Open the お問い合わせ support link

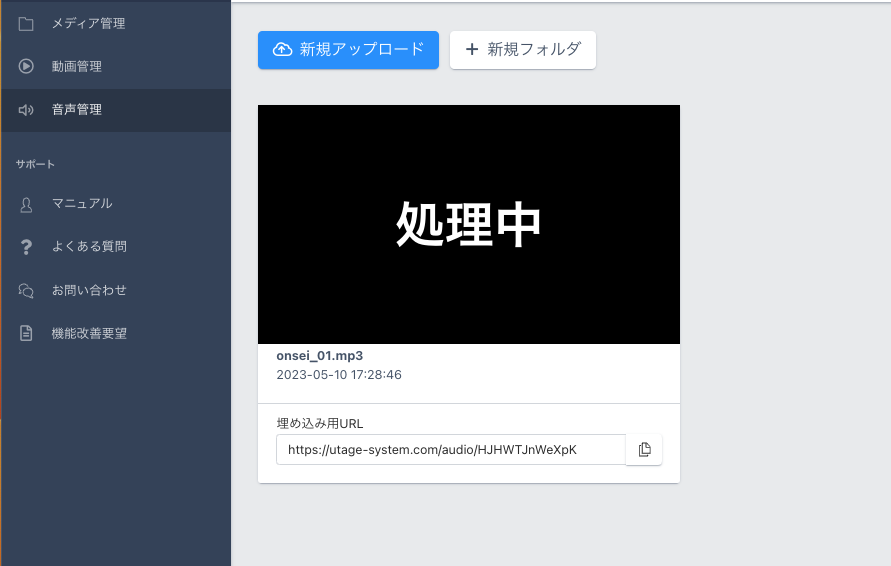pos(89,291)
